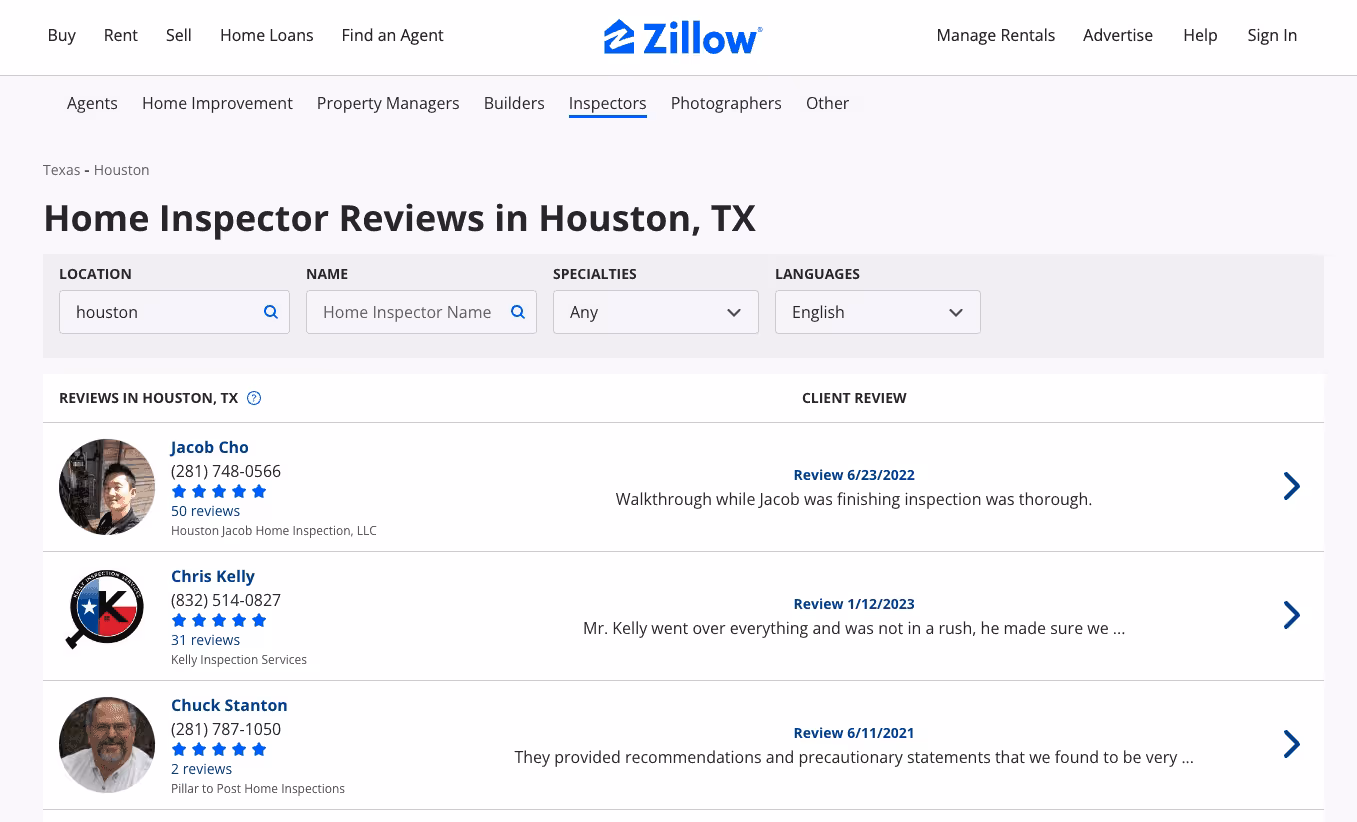
Task: Select the Property Managers tab
Action: tap(388, 103)
